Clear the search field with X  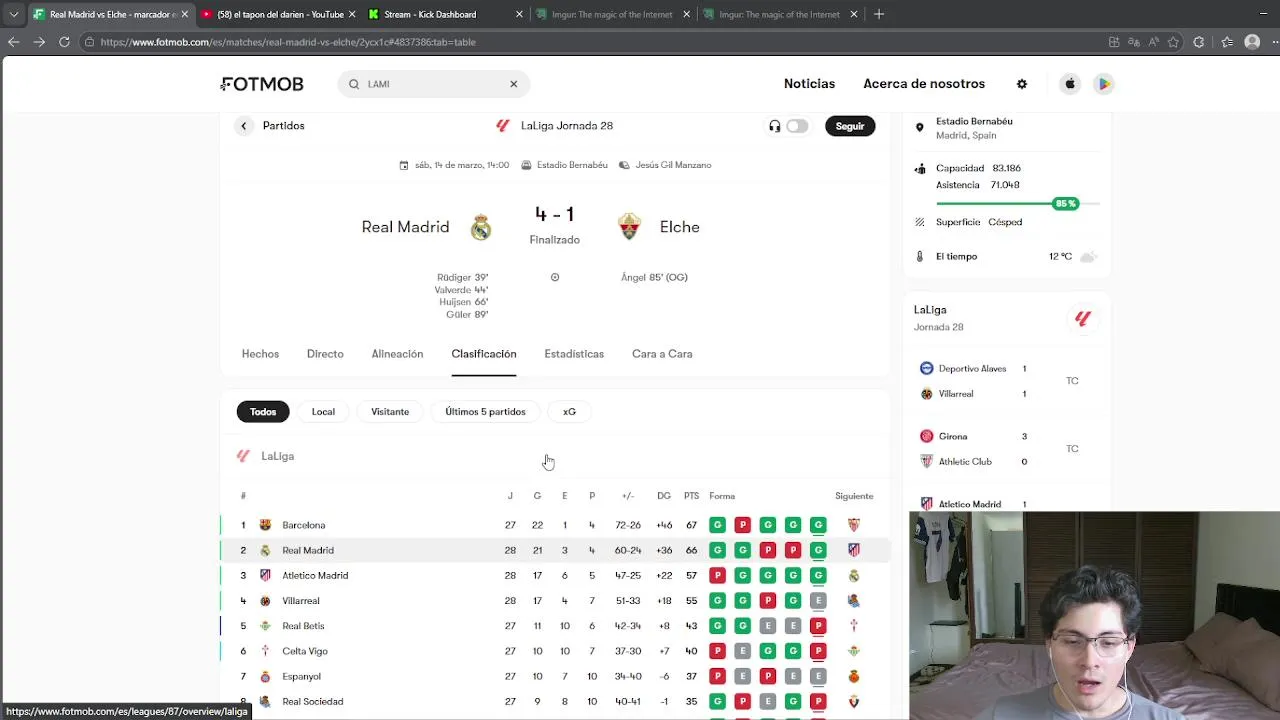click(x=514, y=84)
